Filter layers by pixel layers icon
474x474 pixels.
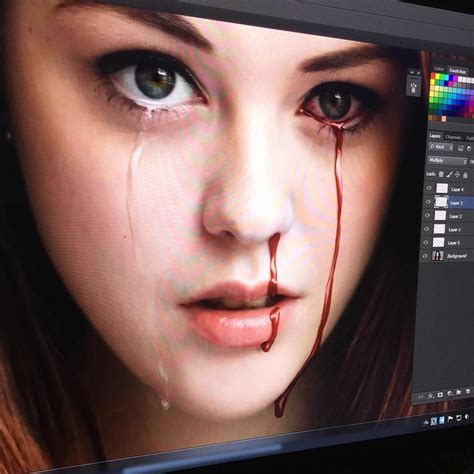(x=461, y=148)
